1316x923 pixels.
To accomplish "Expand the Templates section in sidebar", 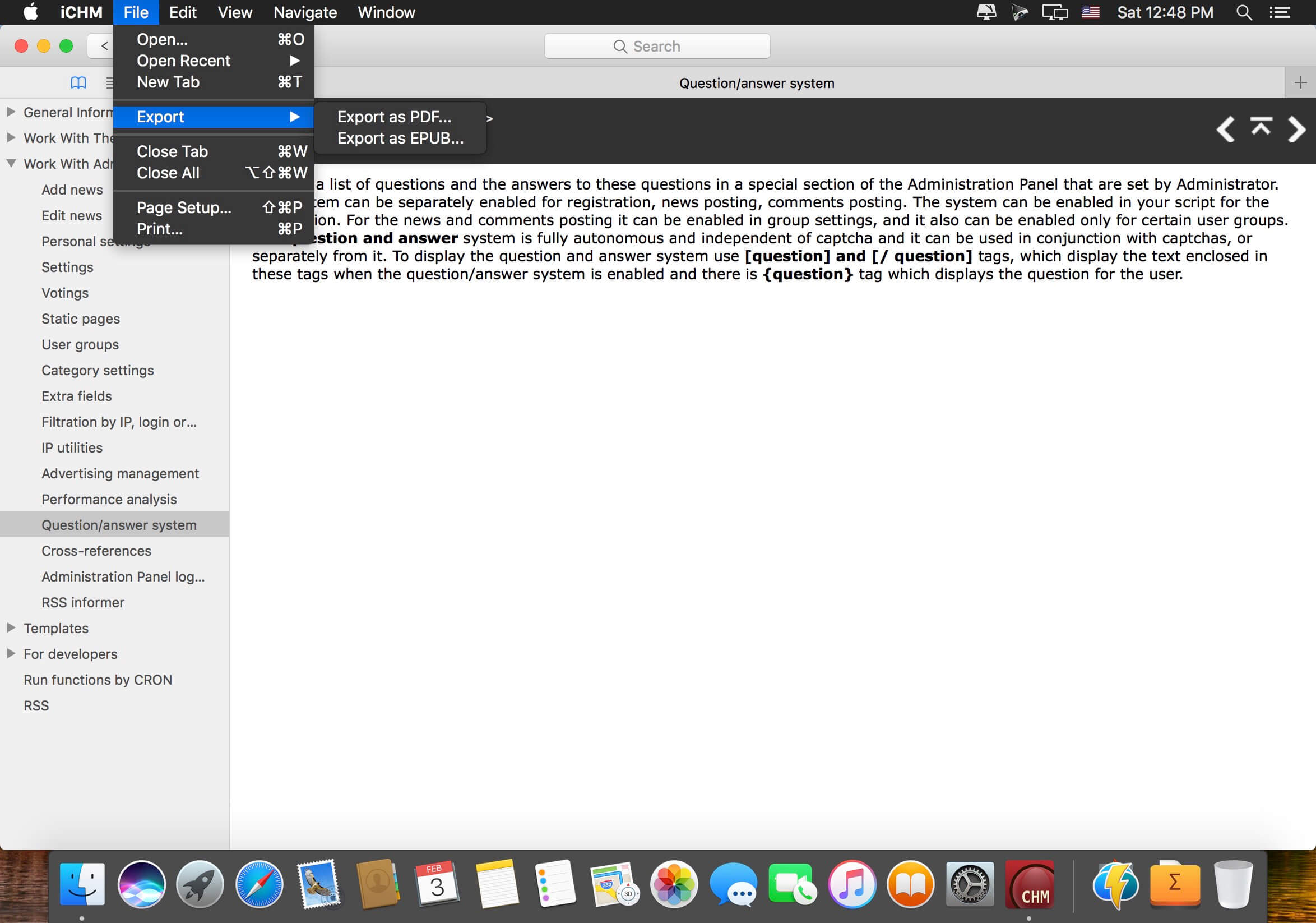I will click(x=10, y=628).
